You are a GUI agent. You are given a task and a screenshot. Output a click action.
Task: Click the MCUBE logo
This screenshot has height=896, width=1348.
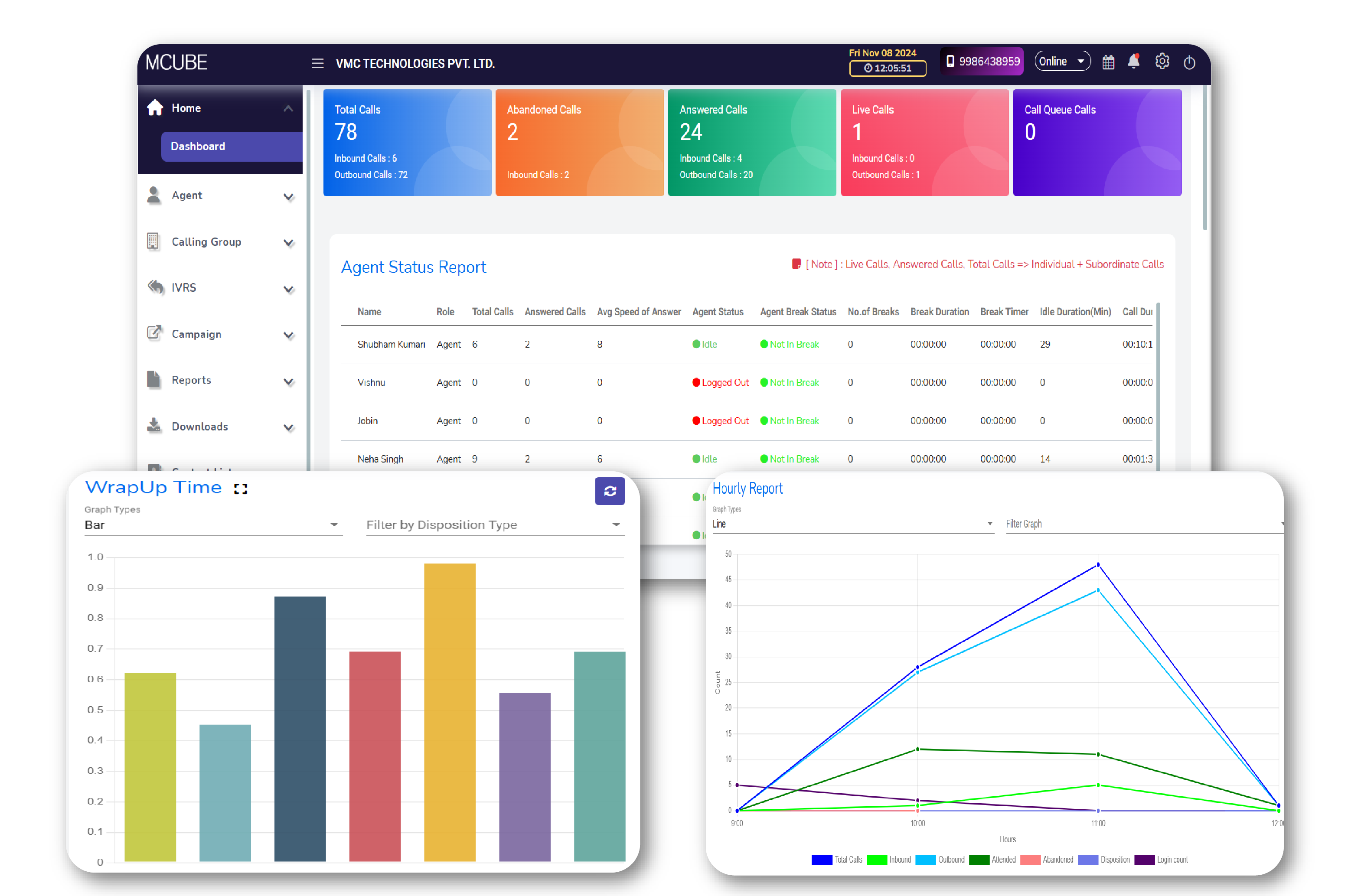pos(176,62)
